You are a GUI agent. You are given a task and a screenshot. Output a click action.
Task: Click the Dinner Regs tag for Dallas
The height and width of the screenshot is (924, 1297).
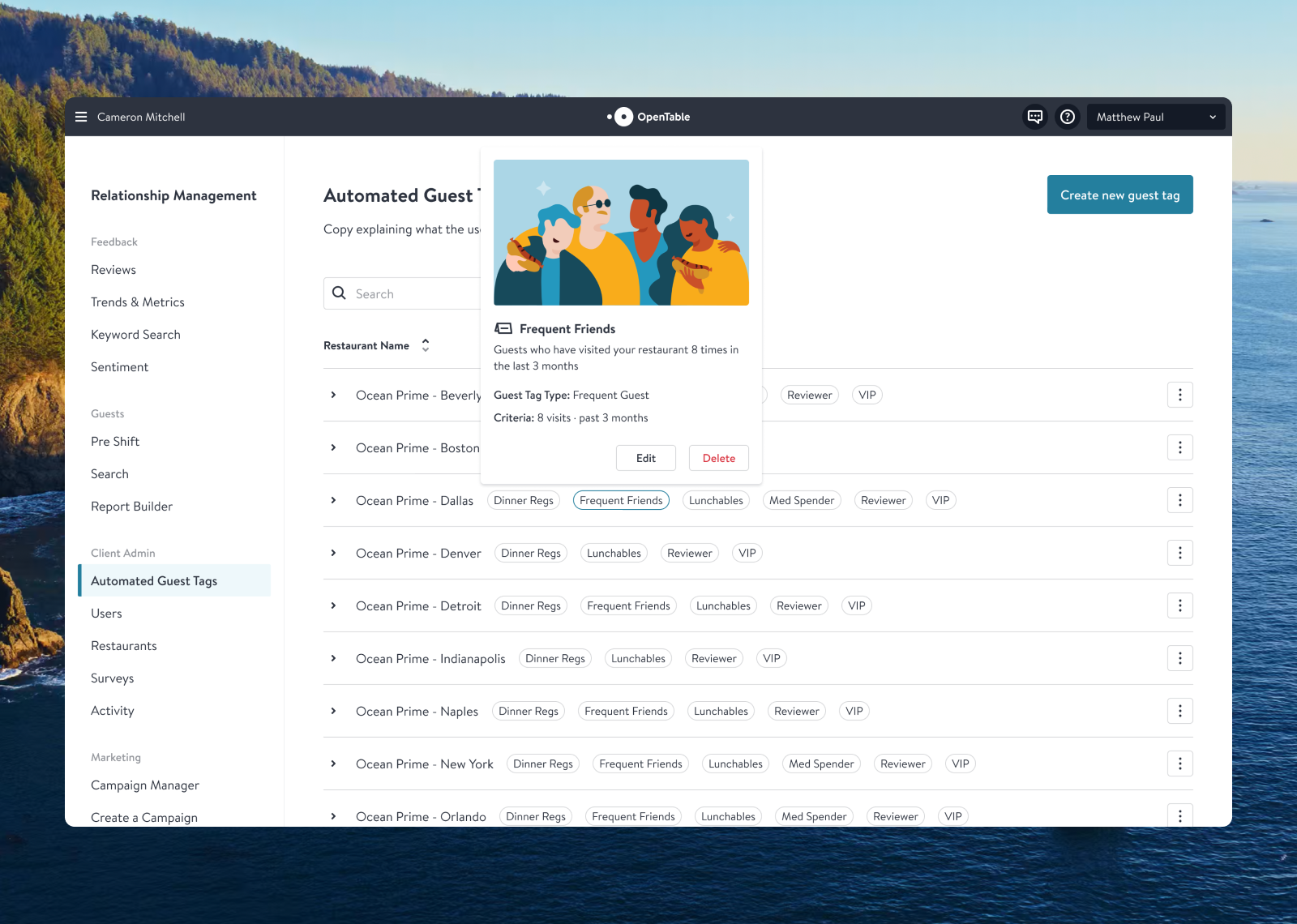(524, 500)
